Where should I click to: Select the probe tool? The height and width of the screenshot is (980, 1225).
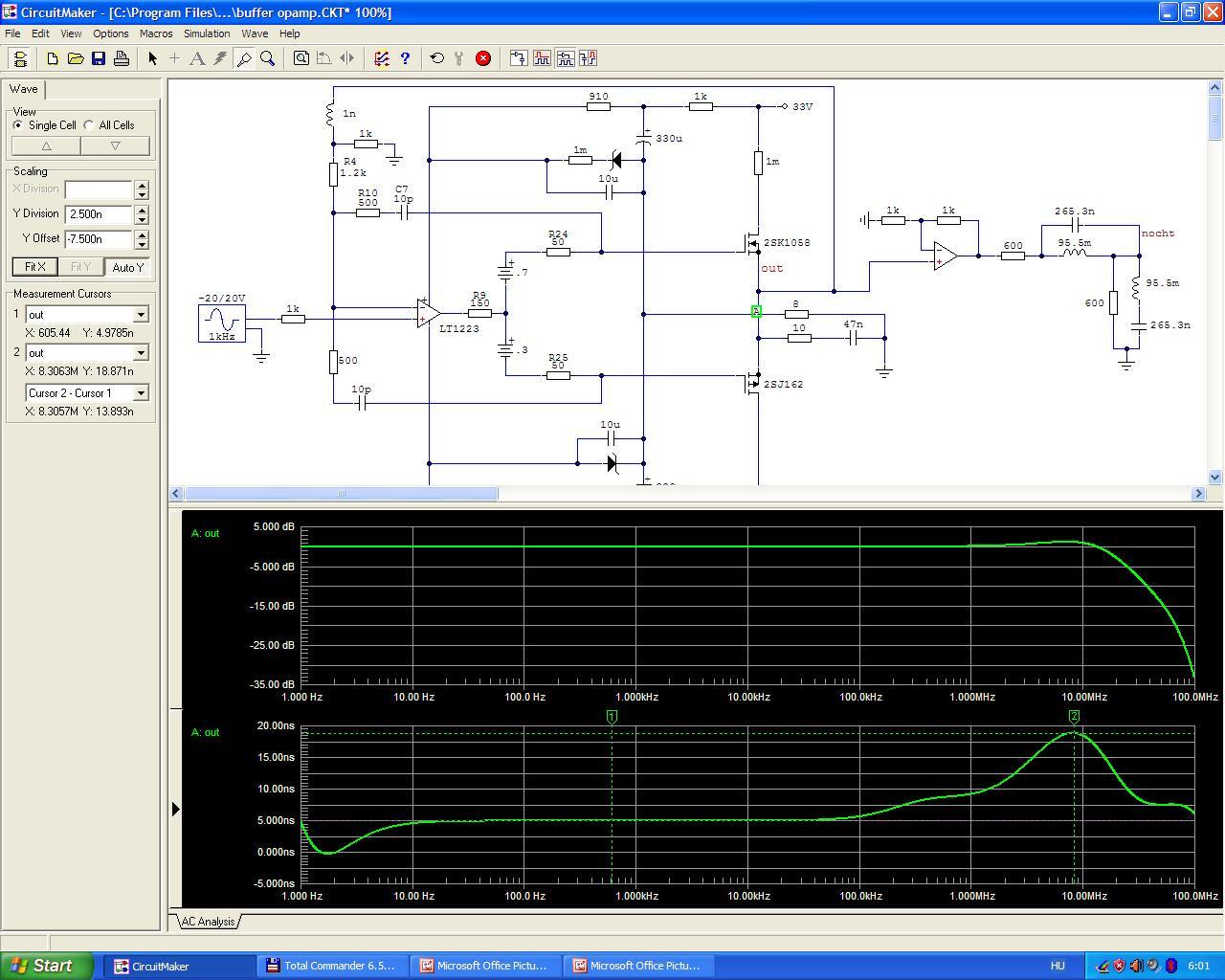(x=244, y=58)
